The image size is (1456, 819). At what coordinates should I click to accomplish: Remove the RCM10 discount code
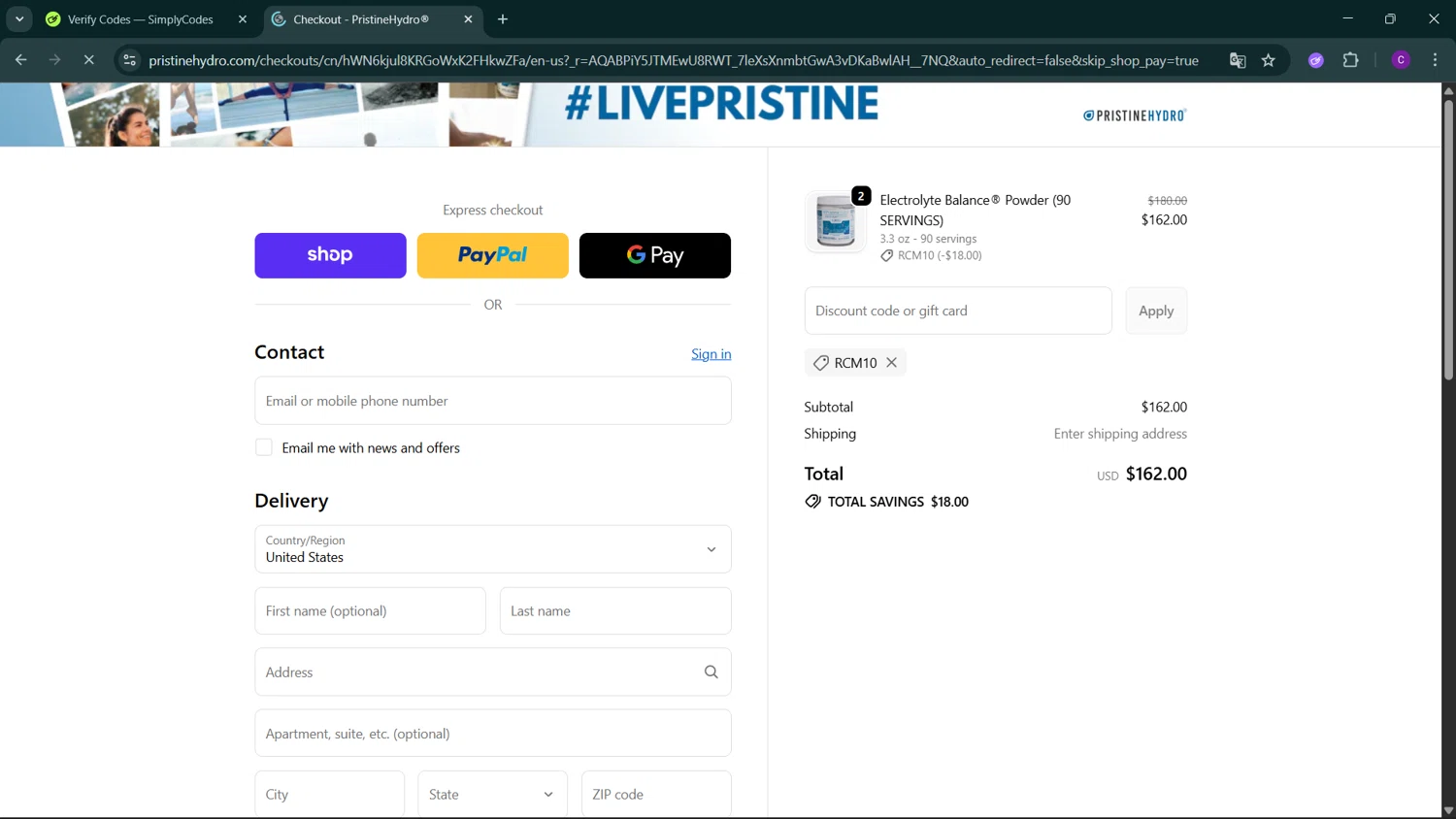pos(892,362)
